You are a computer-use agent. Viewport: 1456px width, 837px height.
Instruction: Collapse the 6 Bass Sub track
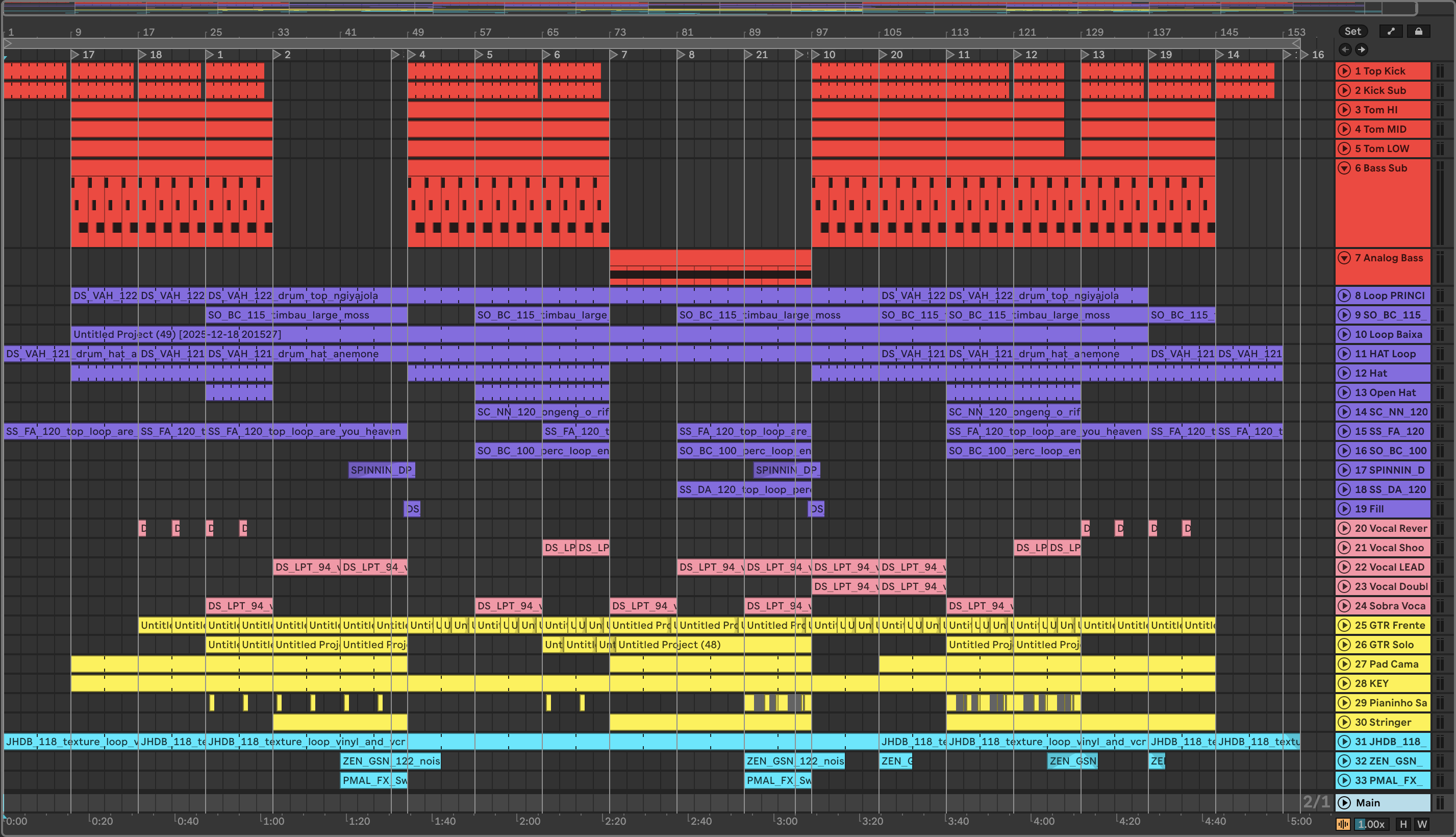point(1344,168)
